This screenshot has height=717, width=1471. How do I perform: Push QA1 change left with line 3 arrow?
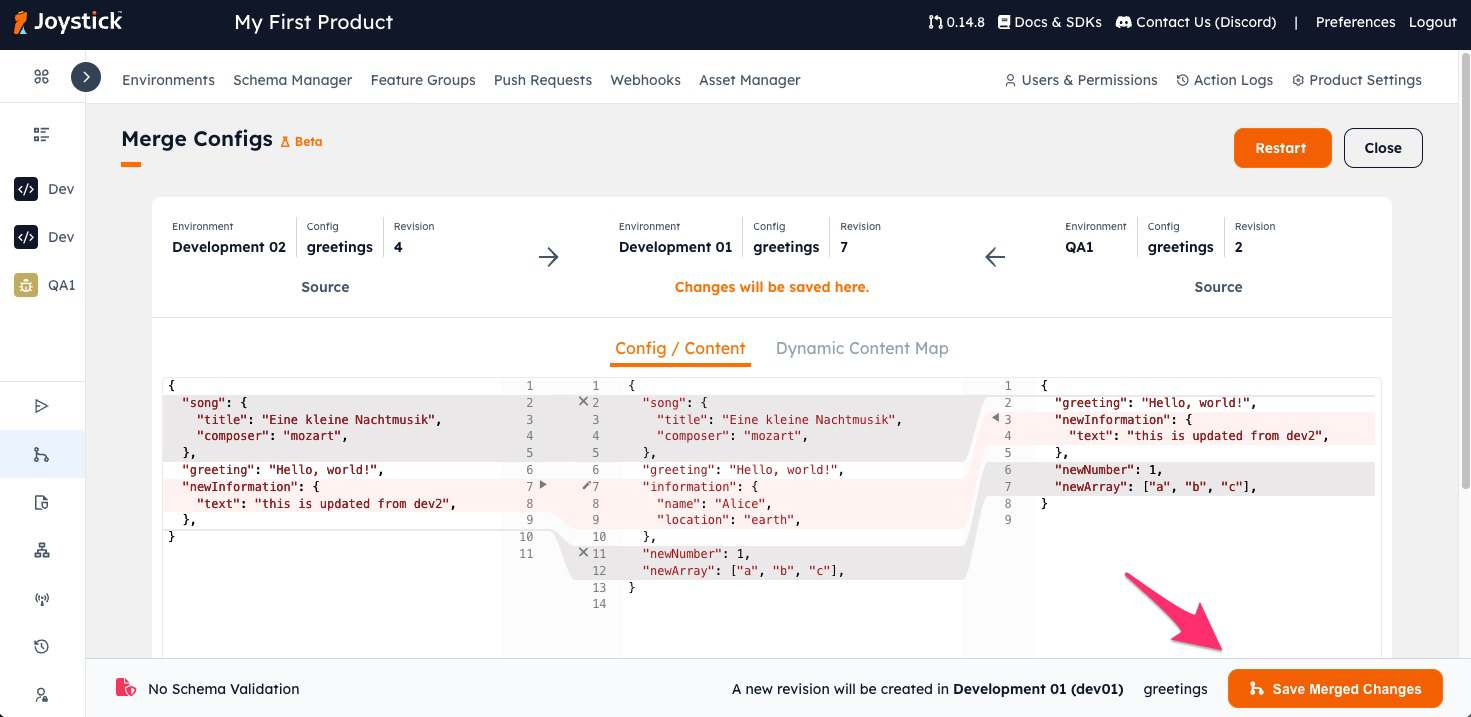[x=995, y=418]
